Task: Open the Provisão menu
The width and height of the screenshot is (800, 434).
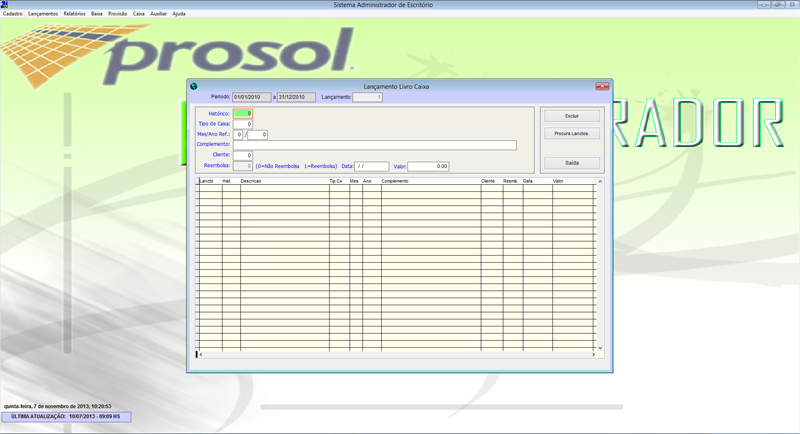Action: click(117, 14)
